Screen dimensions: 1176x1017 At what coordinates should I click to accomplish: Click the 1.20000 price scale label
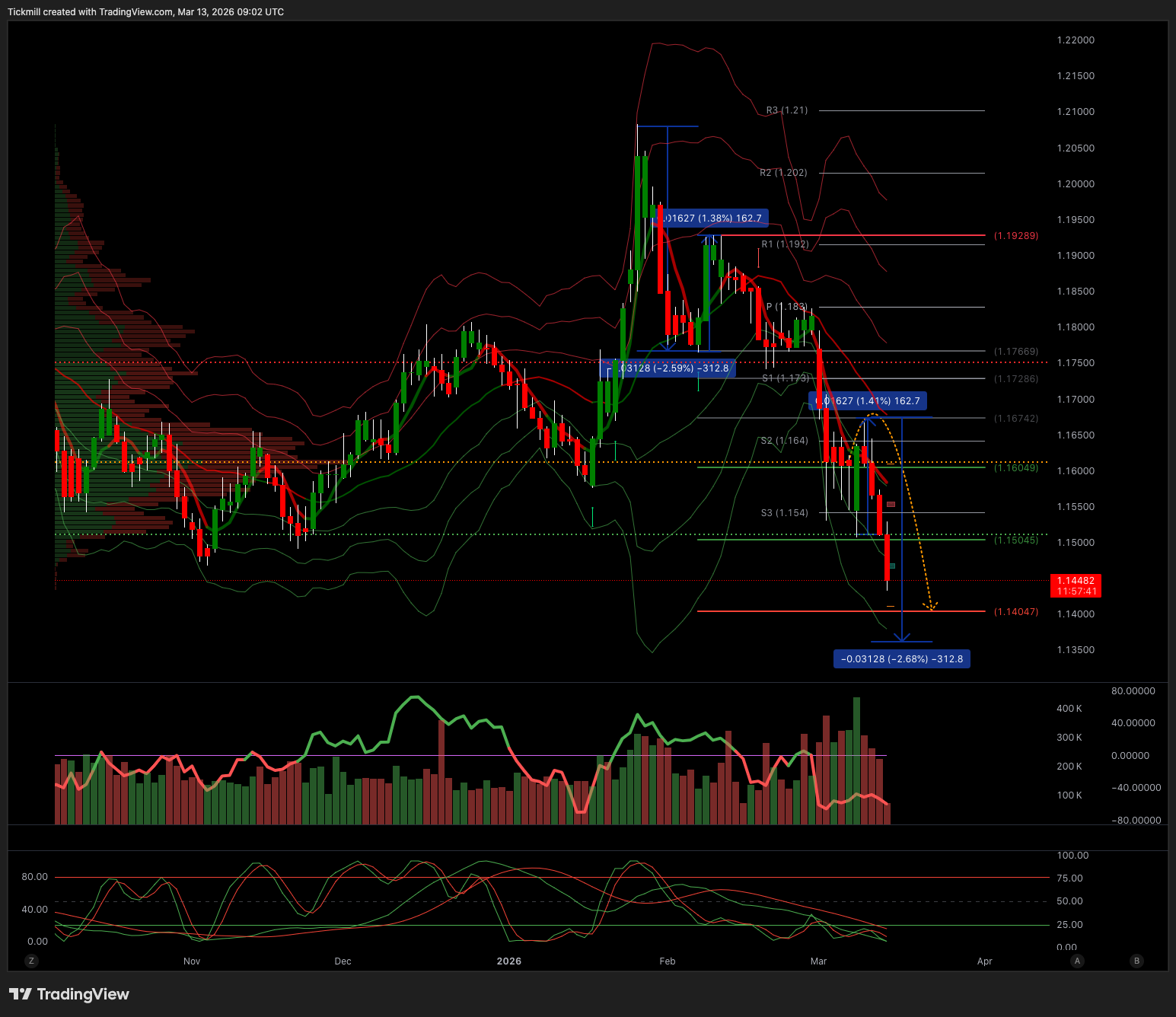point(1075,184)
